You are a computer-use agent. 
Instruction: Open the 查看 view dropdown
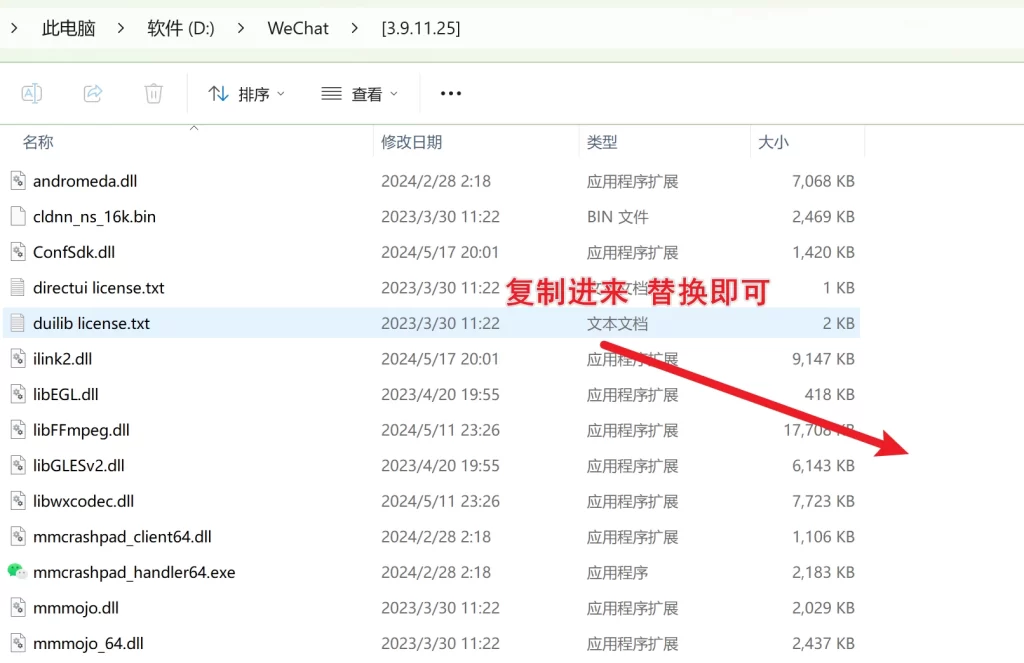pos(359,94)
